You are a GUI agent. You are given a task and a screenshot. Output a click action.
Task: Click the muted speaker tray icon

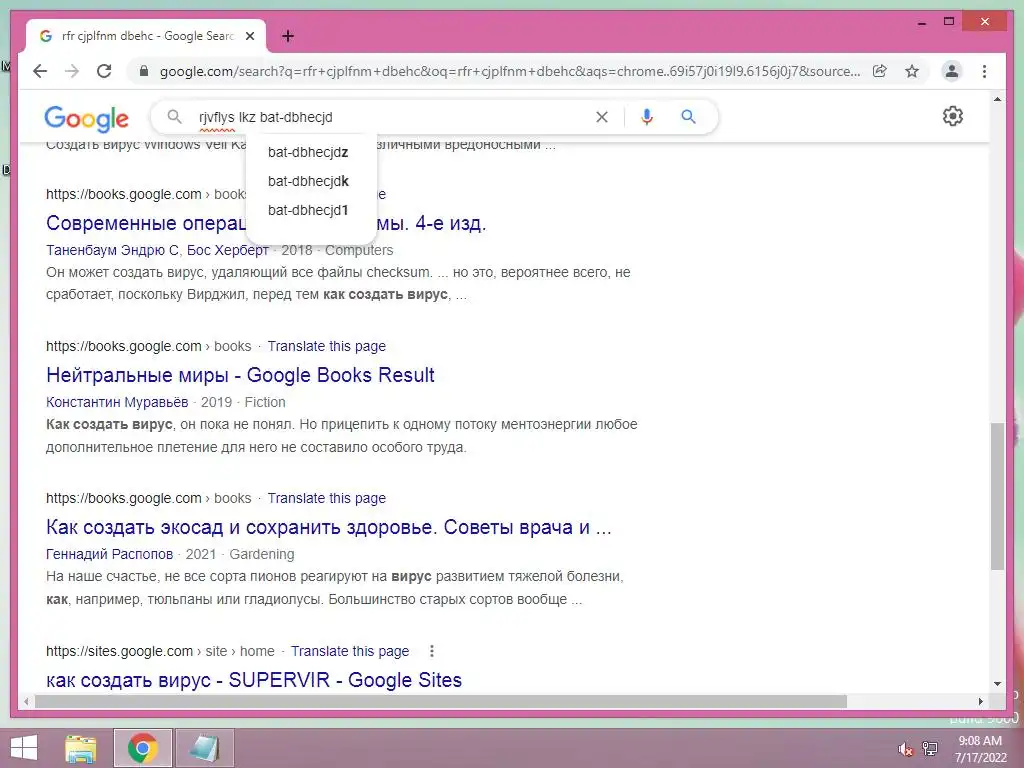(x=905, y=749)
